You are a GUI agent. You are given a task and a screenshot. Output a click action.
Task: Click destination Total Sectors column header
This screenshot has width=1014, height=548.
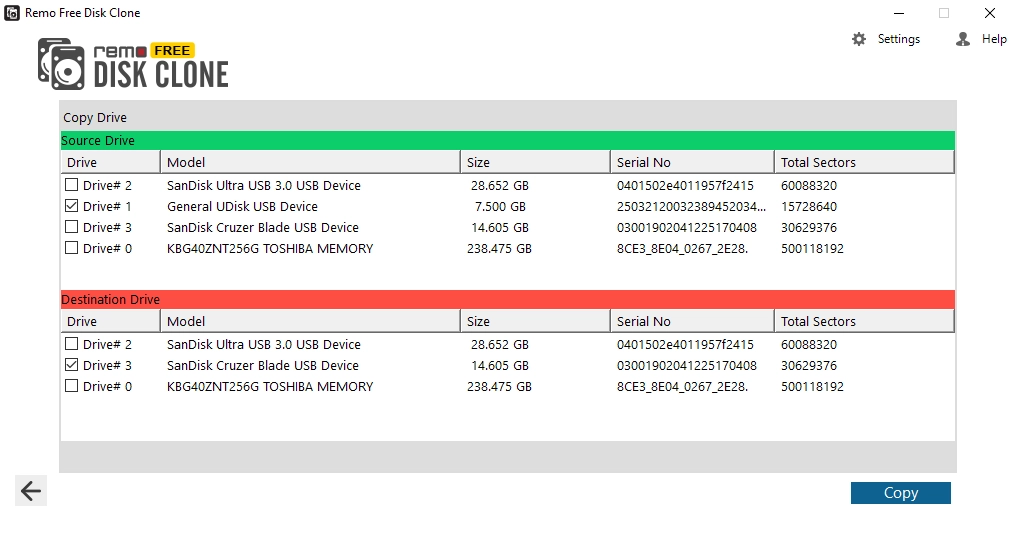click(x=864, y=321)
